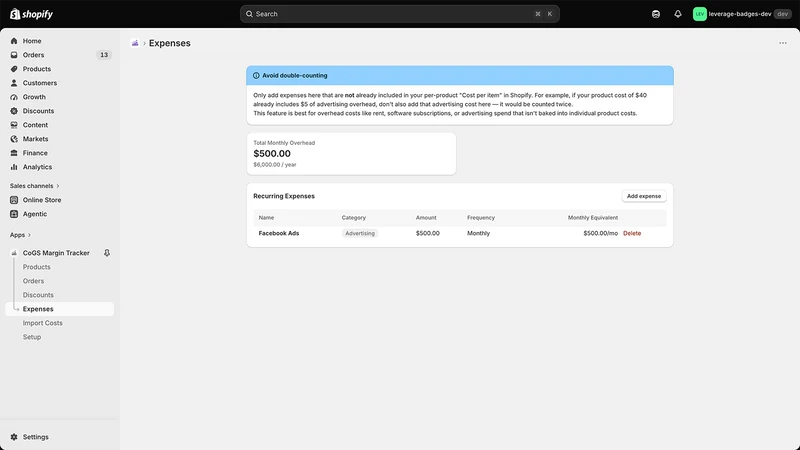Click the Growth icon
Image resolution: width=800 pixels, height=450 pixels.
[14, 97]
